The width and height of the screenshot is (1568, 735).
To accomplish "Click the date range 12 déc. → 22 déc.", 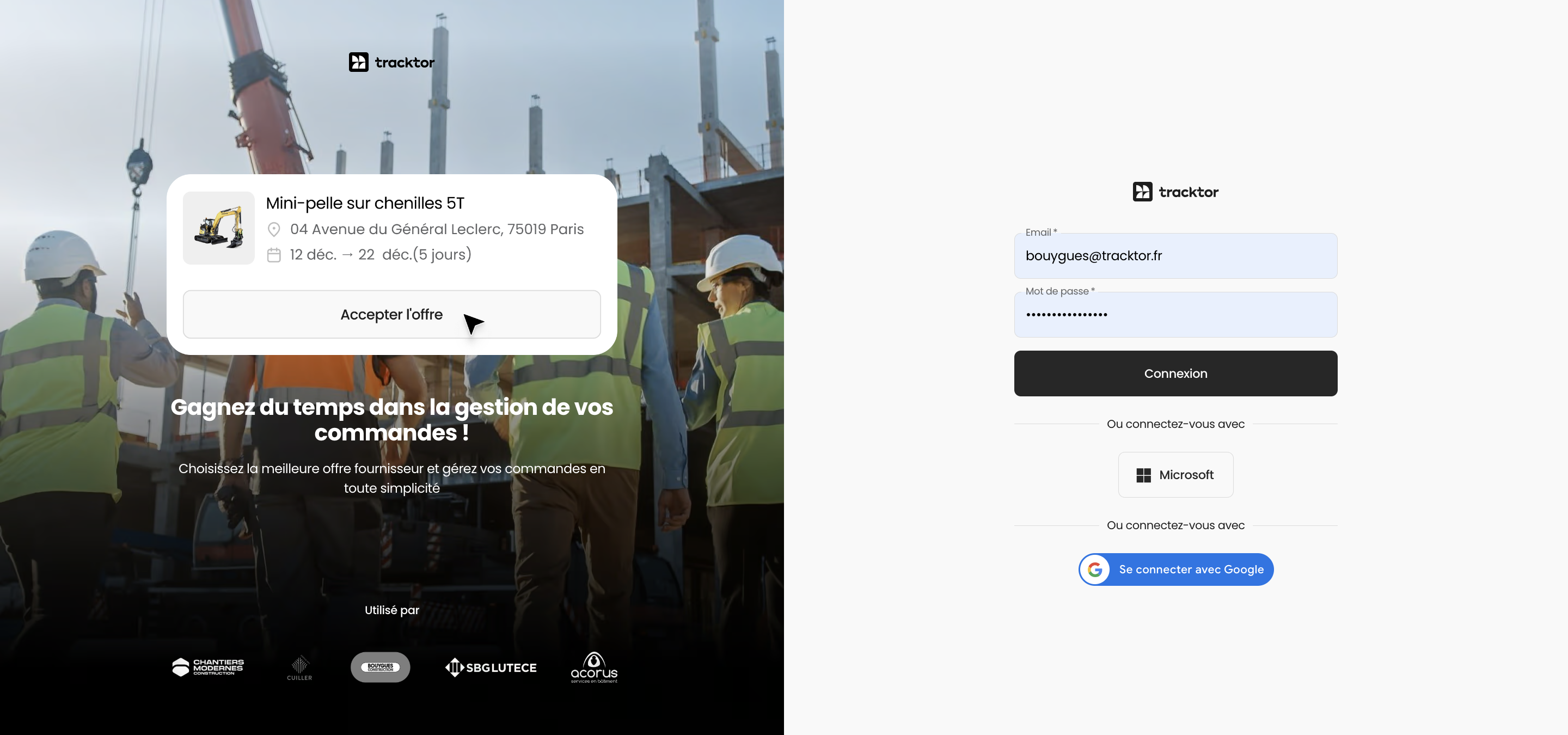I will coord(381,254).
